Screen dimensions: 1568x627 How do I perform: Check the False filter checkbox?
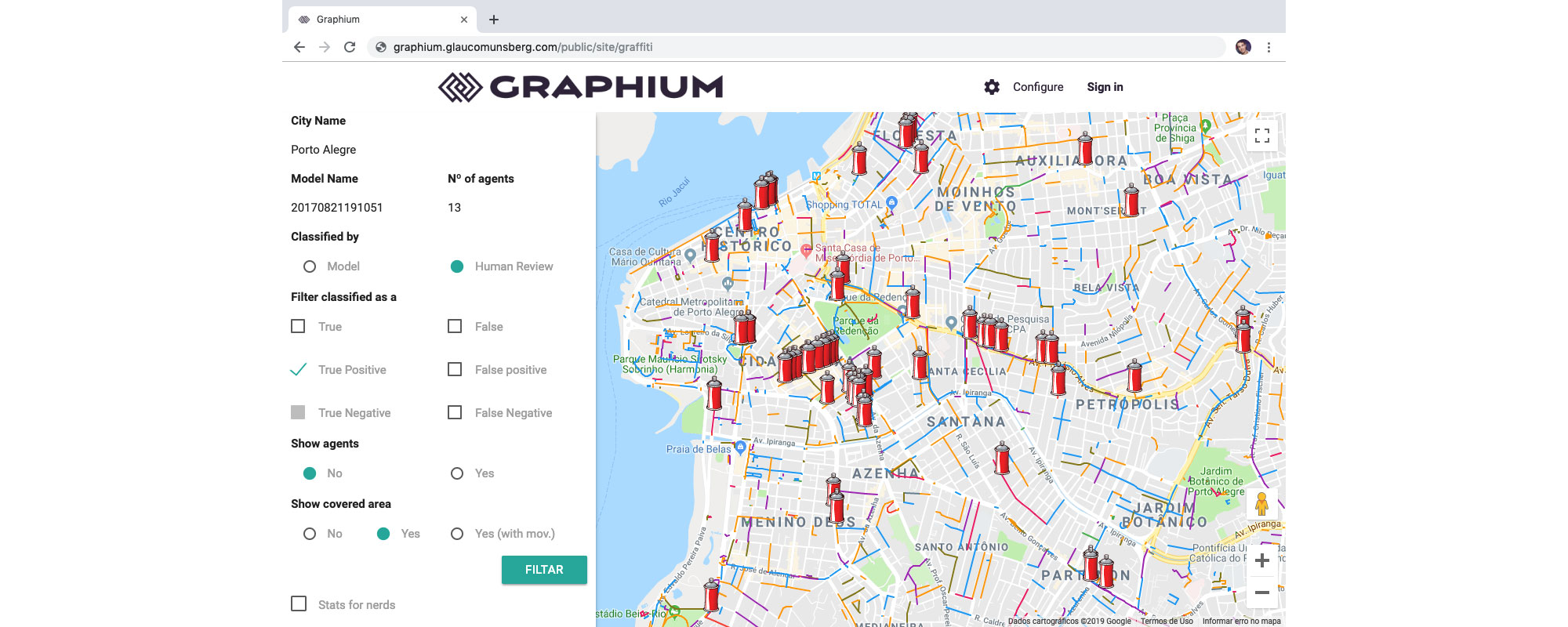[455, 326]
